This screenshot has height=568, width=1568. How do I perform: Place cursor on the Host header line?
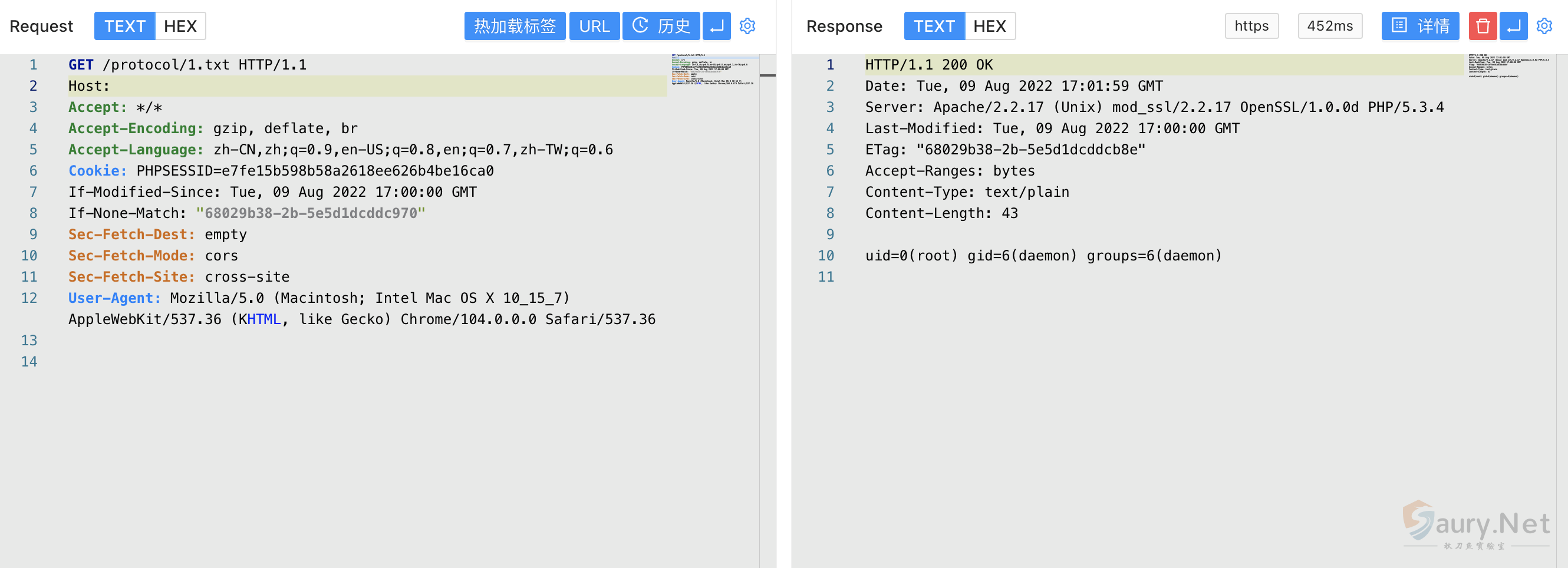tap(243, 87)
